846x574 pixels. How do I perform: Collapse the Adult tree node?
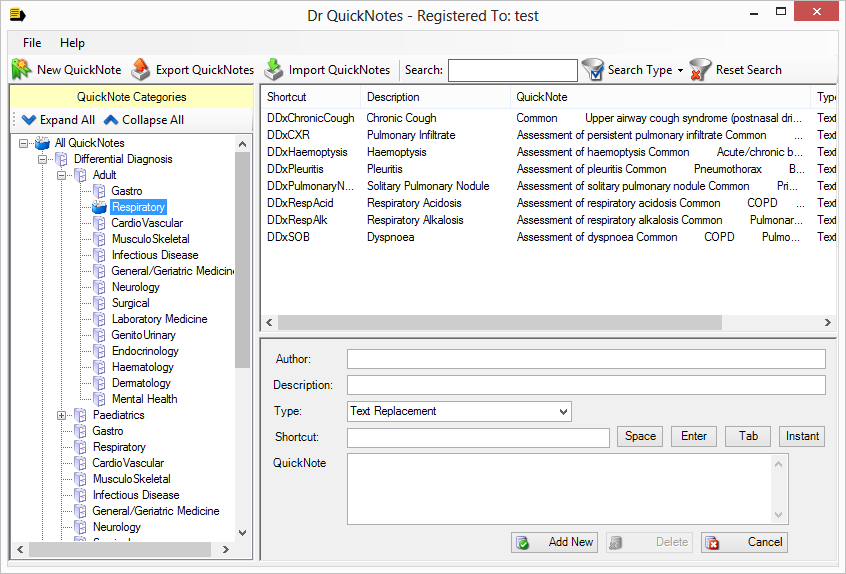(62, 175)
